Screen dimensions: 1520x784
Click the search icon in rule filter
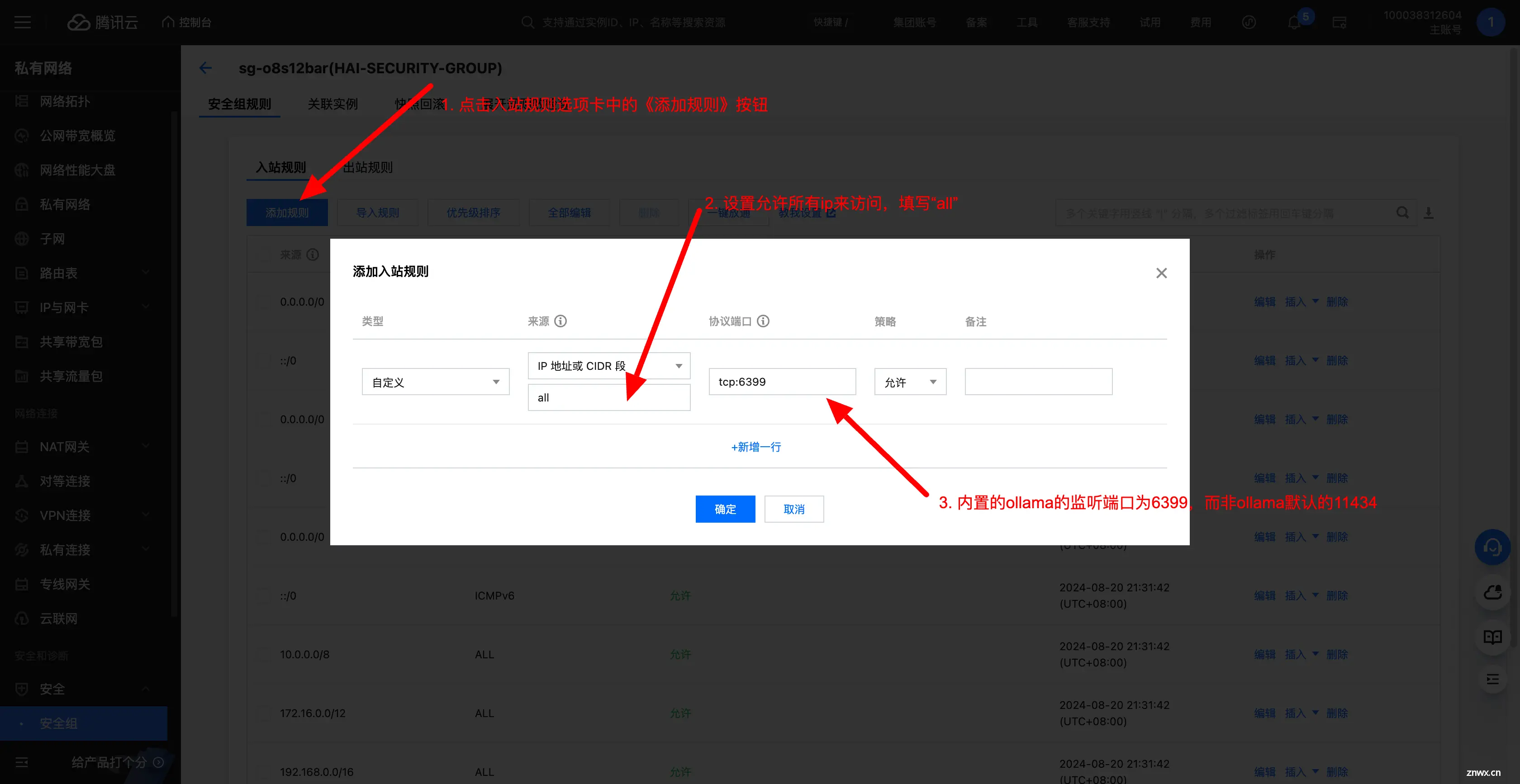(1402, 213)
